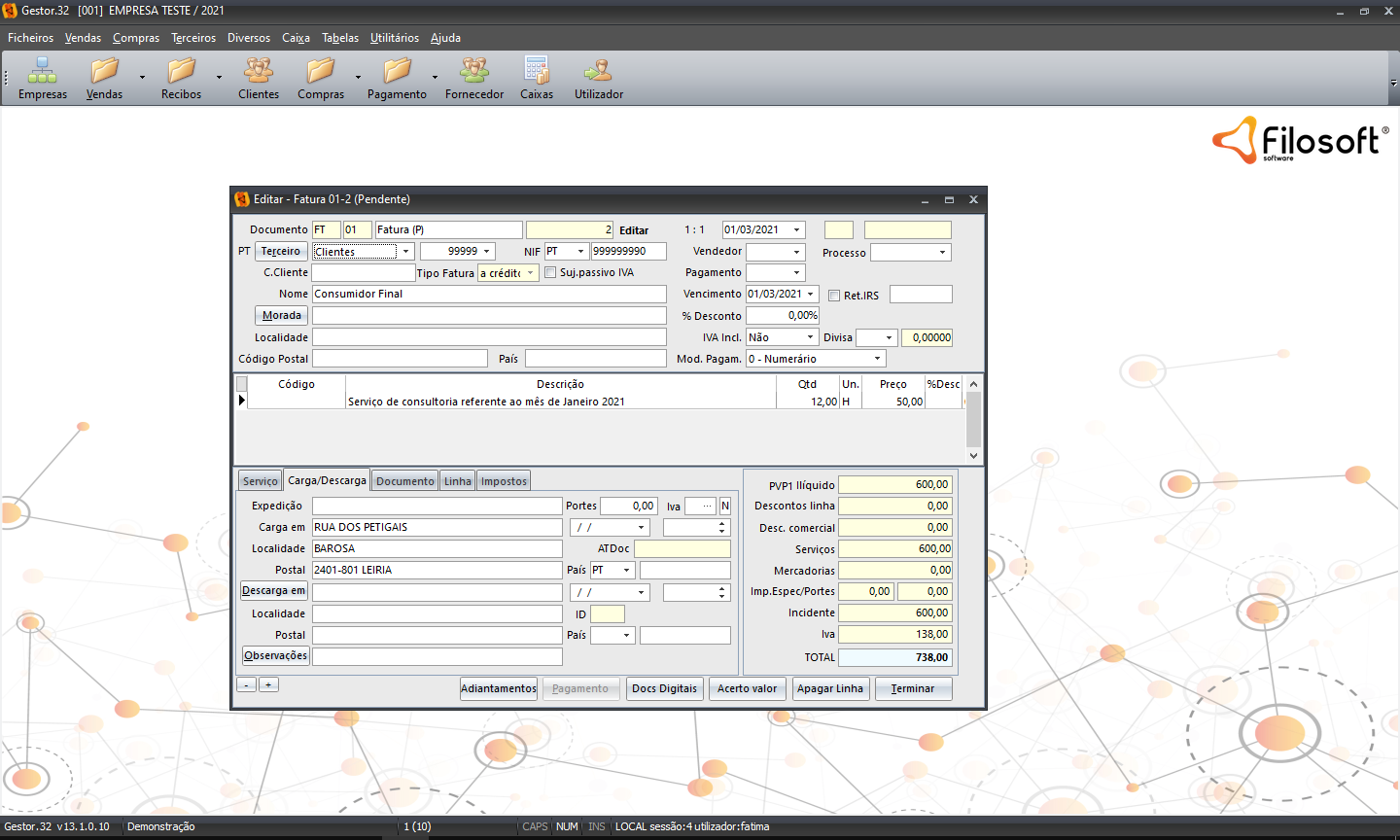Click the Vendas folder icon
Image resolution: width=1400 pixels, height=840 pixels.
coord(104,72)
